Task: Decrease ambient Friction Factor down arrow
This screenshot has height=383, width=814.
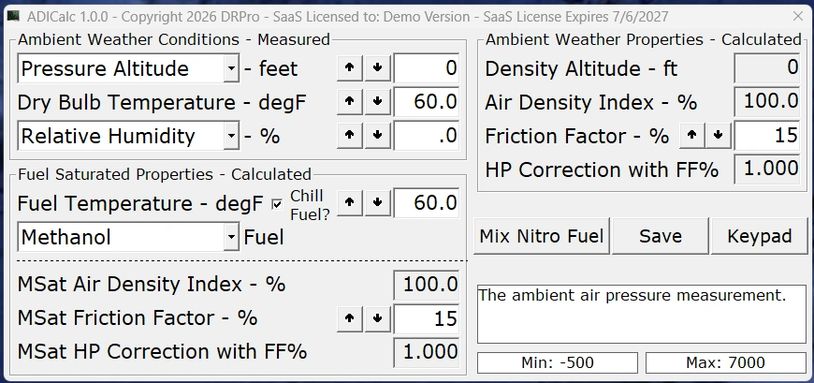Action: point(718,135)
